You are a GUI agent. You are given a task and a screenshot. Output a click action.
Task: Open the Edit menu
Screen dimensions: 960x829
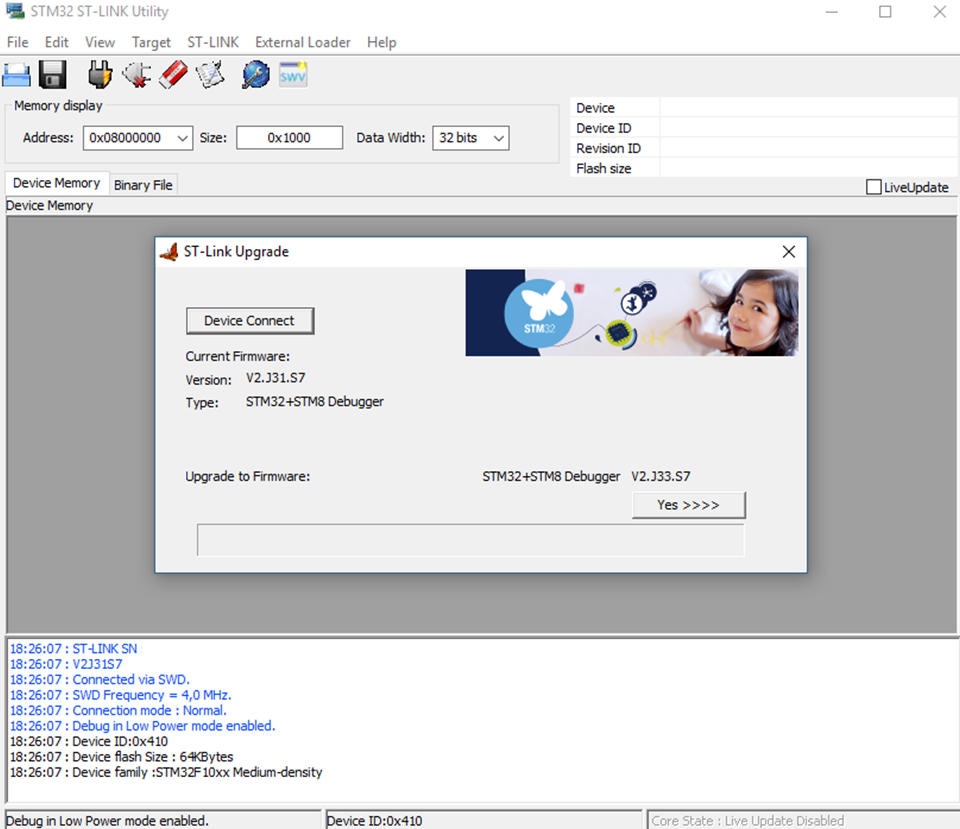tap(56, 42)
